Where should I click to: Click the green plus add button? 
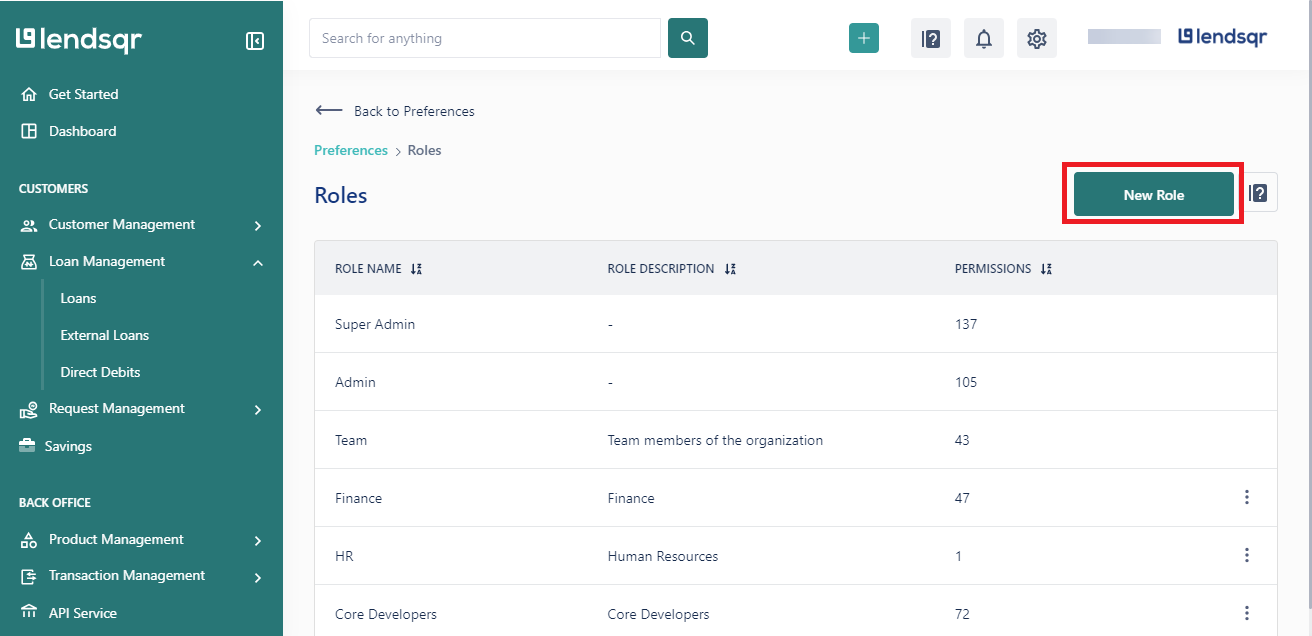(x=864, y=38)
